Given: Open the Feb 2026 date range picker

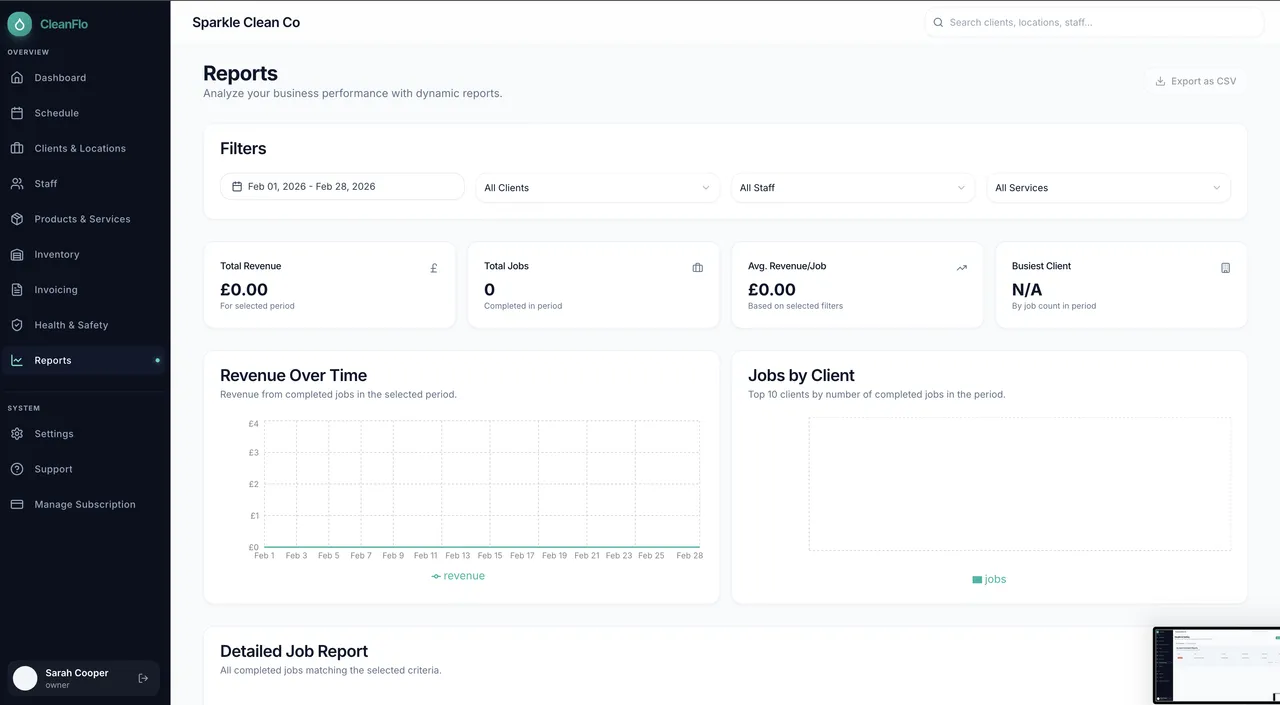Looking at the screenshot, I should coord(342,187).
